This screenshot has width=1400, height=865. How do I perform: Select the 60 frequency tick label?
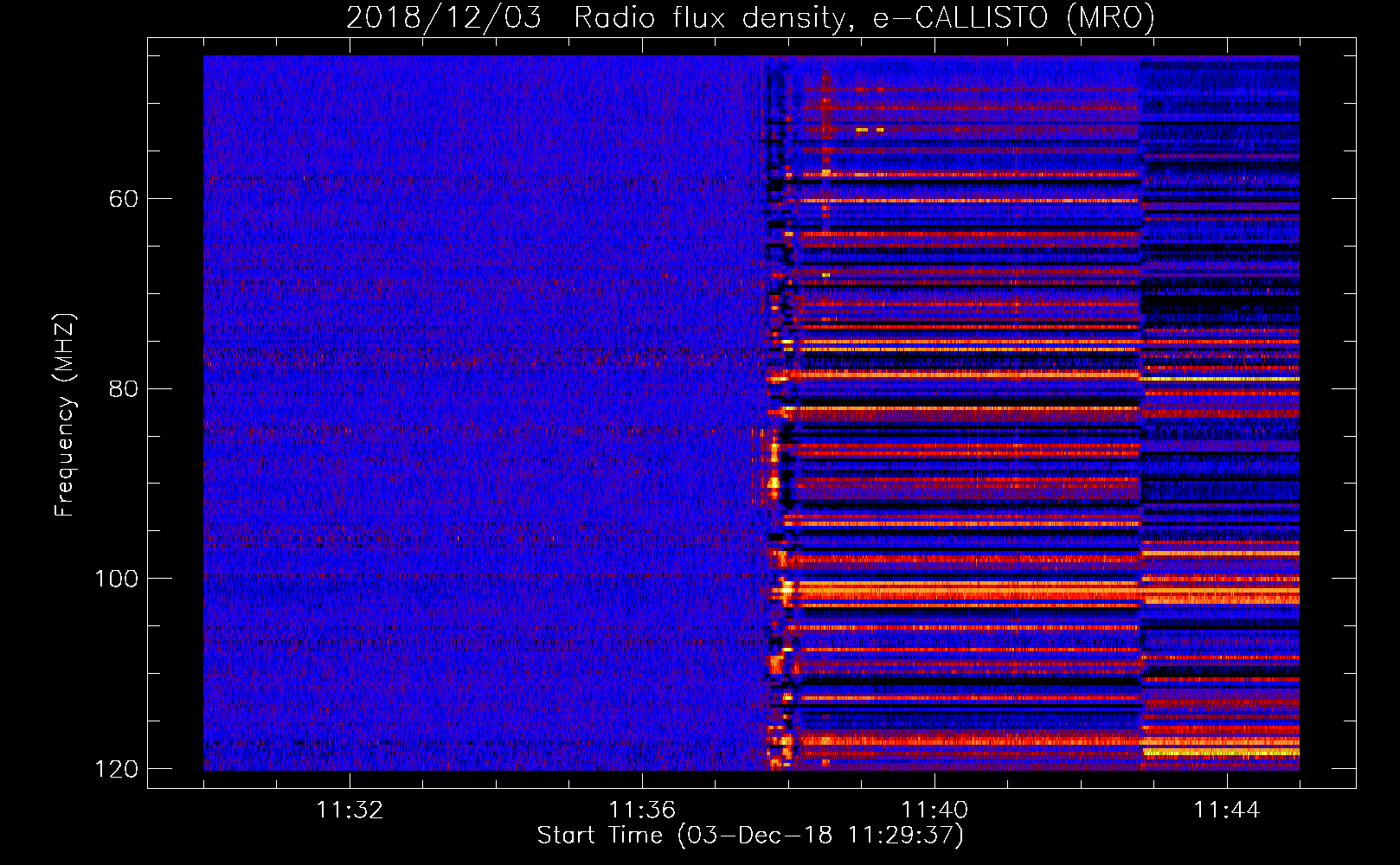[x=124, y=199]
